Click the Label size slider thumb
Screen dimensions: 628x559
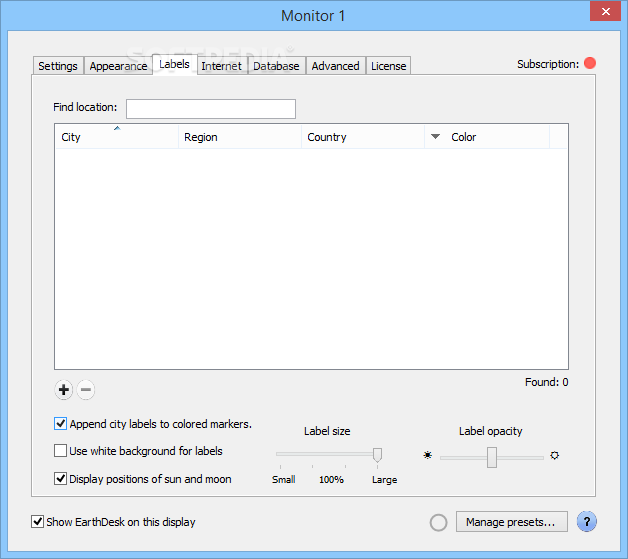(377, 455)
